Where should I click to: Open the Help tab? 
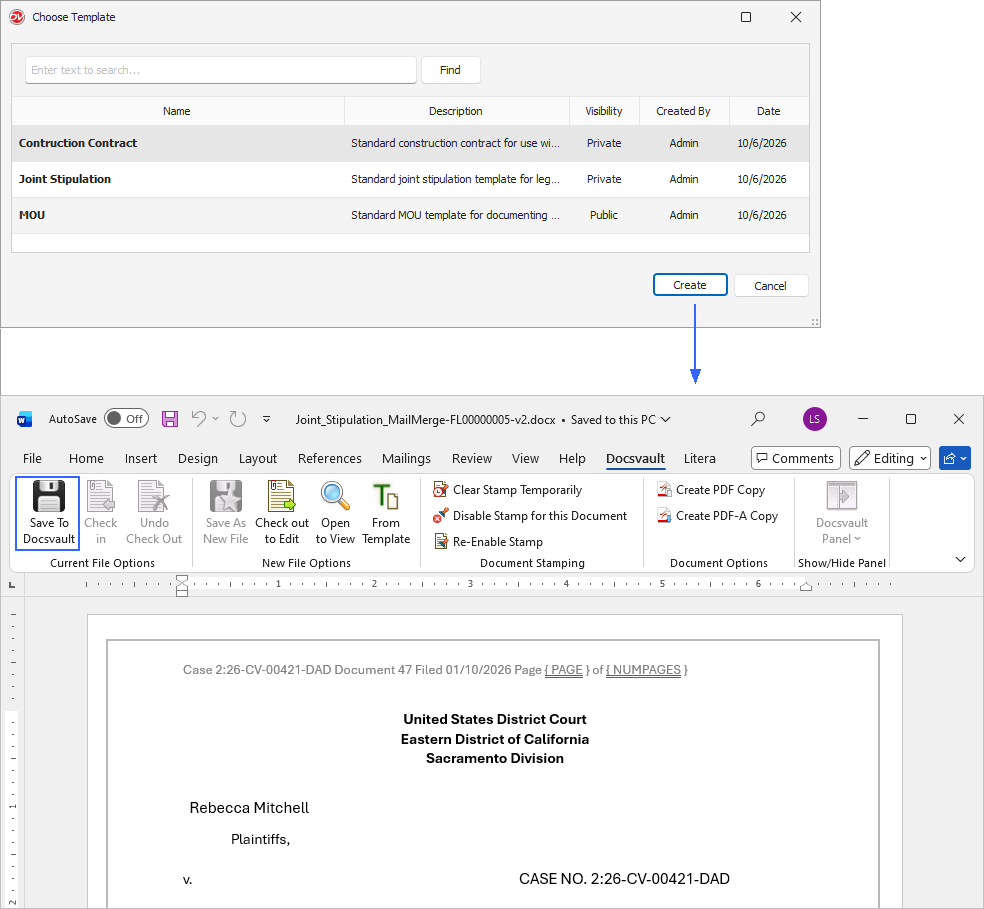click(572, 458)
